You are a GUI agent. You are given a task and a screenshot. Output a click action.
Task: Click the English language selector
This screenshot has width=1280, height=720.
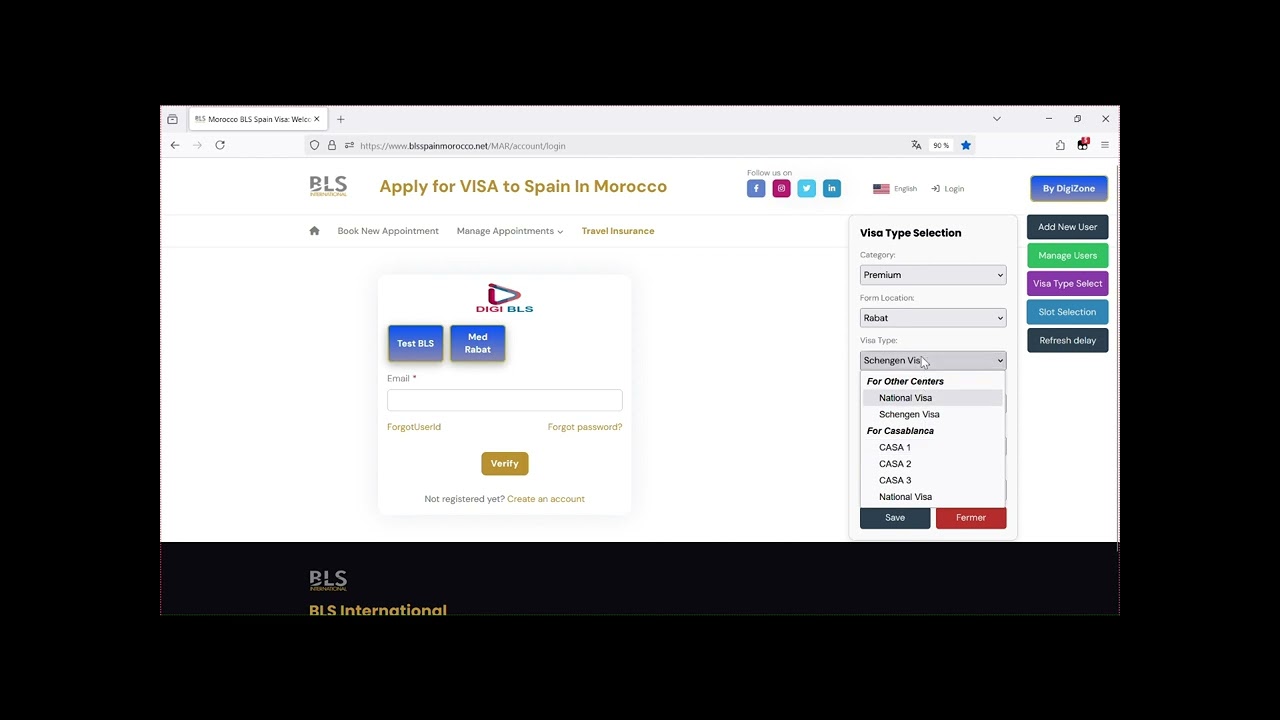click(x=905, y=188)
